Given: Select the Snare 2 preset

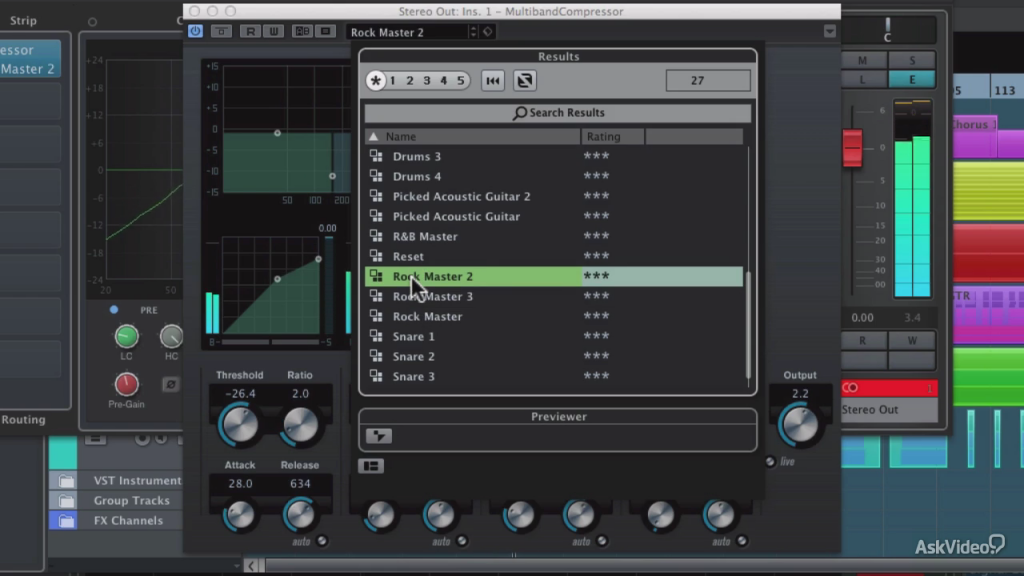Looking at the screenshot, I should point(554,357).
